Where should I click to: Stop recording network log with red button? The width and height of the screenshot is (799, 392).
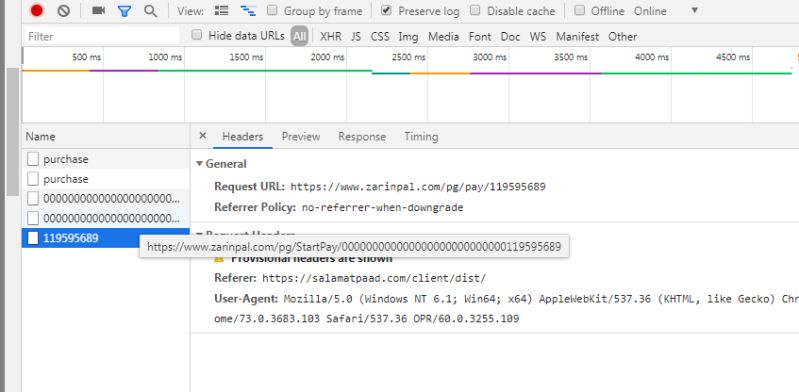pyautogui.click(x=36, y=10)
